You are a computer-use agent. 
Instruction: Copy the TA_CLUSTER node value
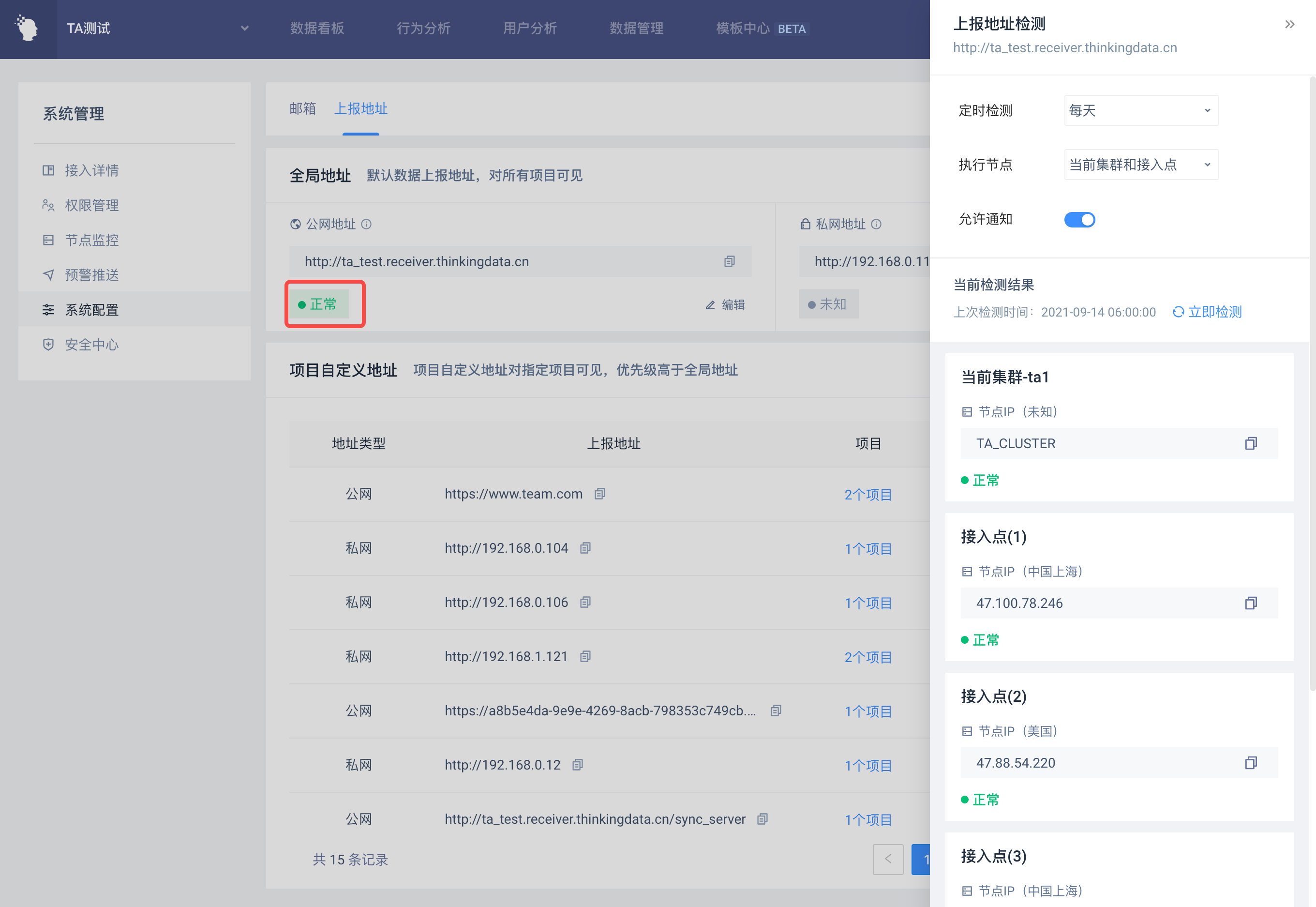1251,443
